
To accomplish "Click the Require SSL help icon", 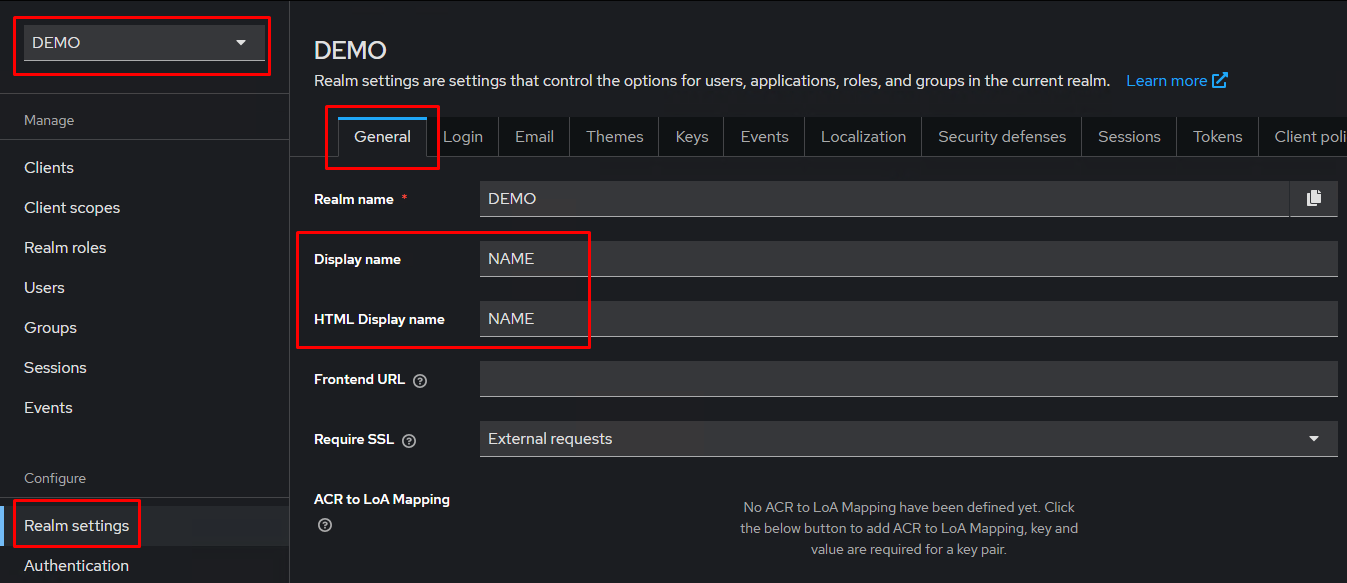I will click(x=409, y=441).
